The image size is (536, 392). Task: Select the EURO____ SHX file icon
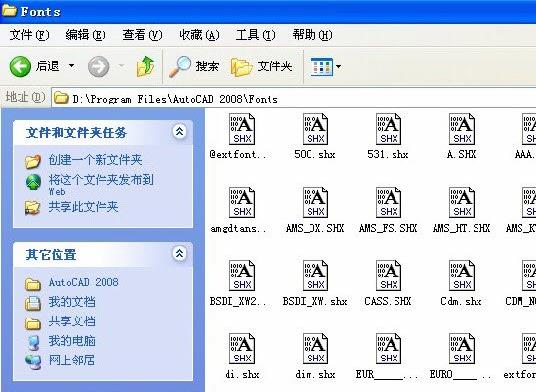[462, 349]
